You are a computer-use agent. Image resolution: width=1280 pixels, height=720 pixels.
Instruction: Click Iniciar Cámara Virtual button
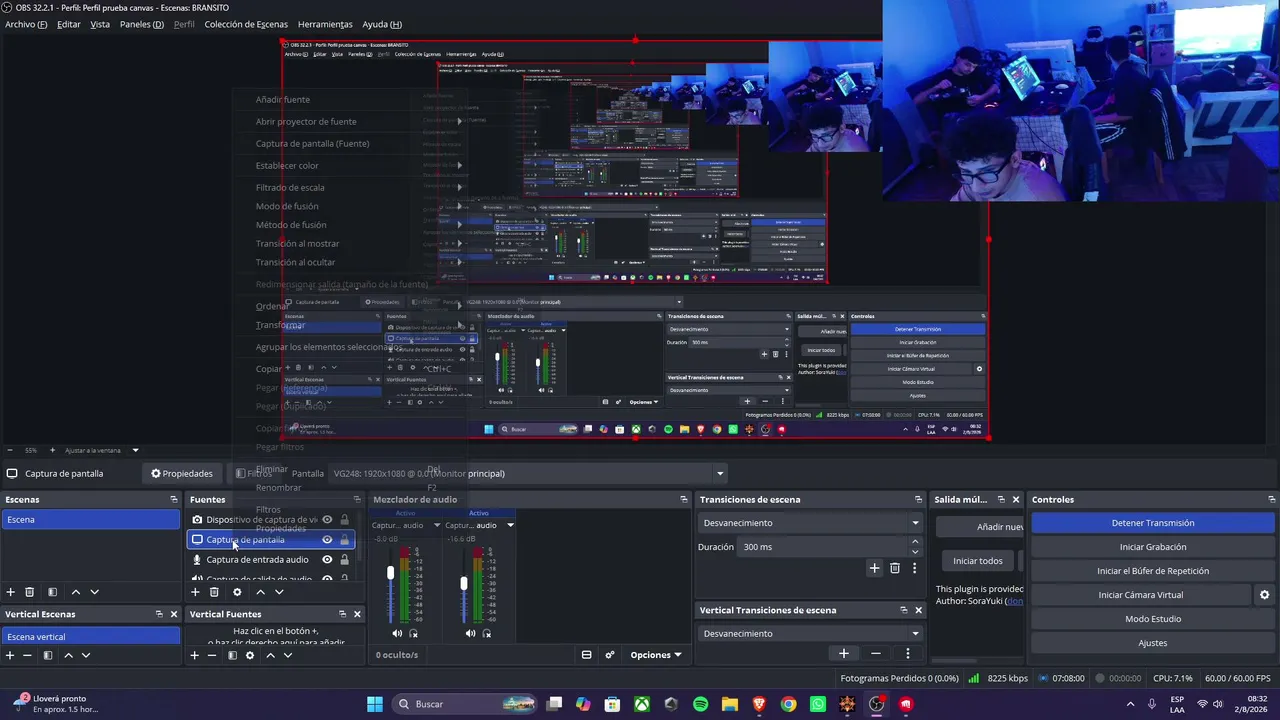(x=1141, y=595)
